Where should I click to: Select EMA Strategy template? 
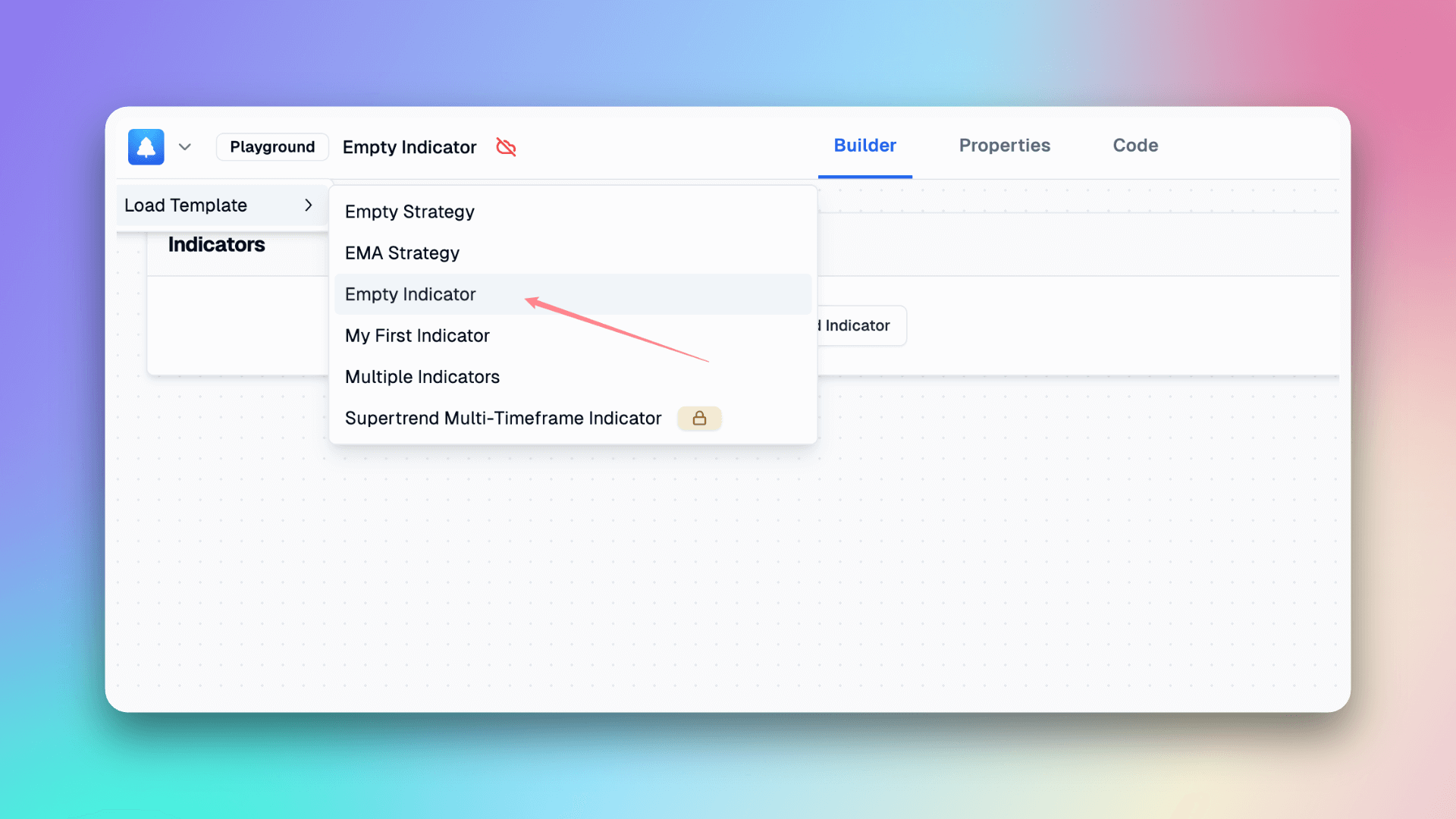402,252
